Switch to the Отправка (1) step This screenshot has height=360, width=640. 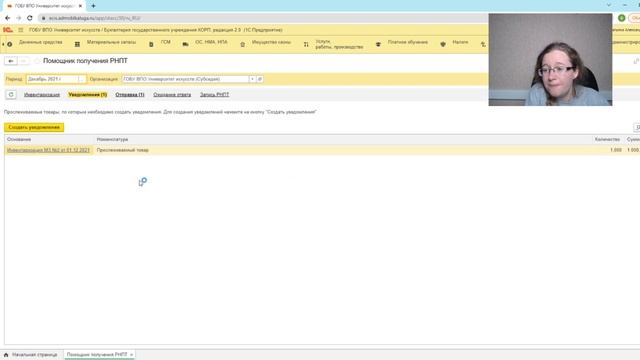pos(130,95)
